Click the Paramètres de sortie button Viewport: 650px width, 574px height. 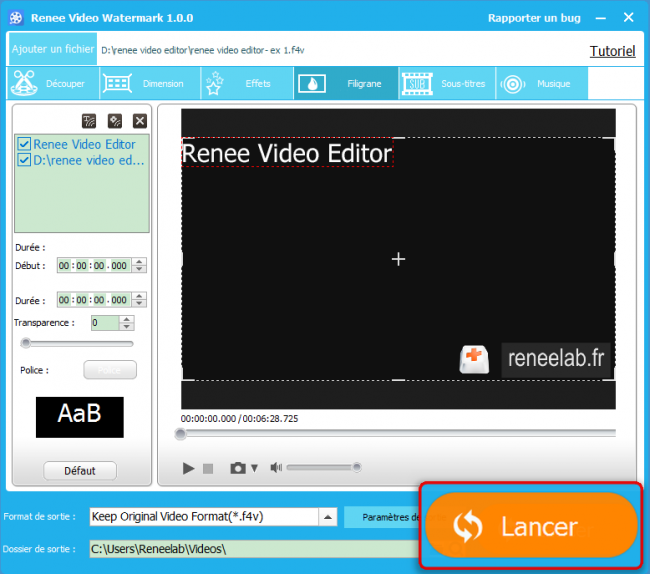(382, 517)
